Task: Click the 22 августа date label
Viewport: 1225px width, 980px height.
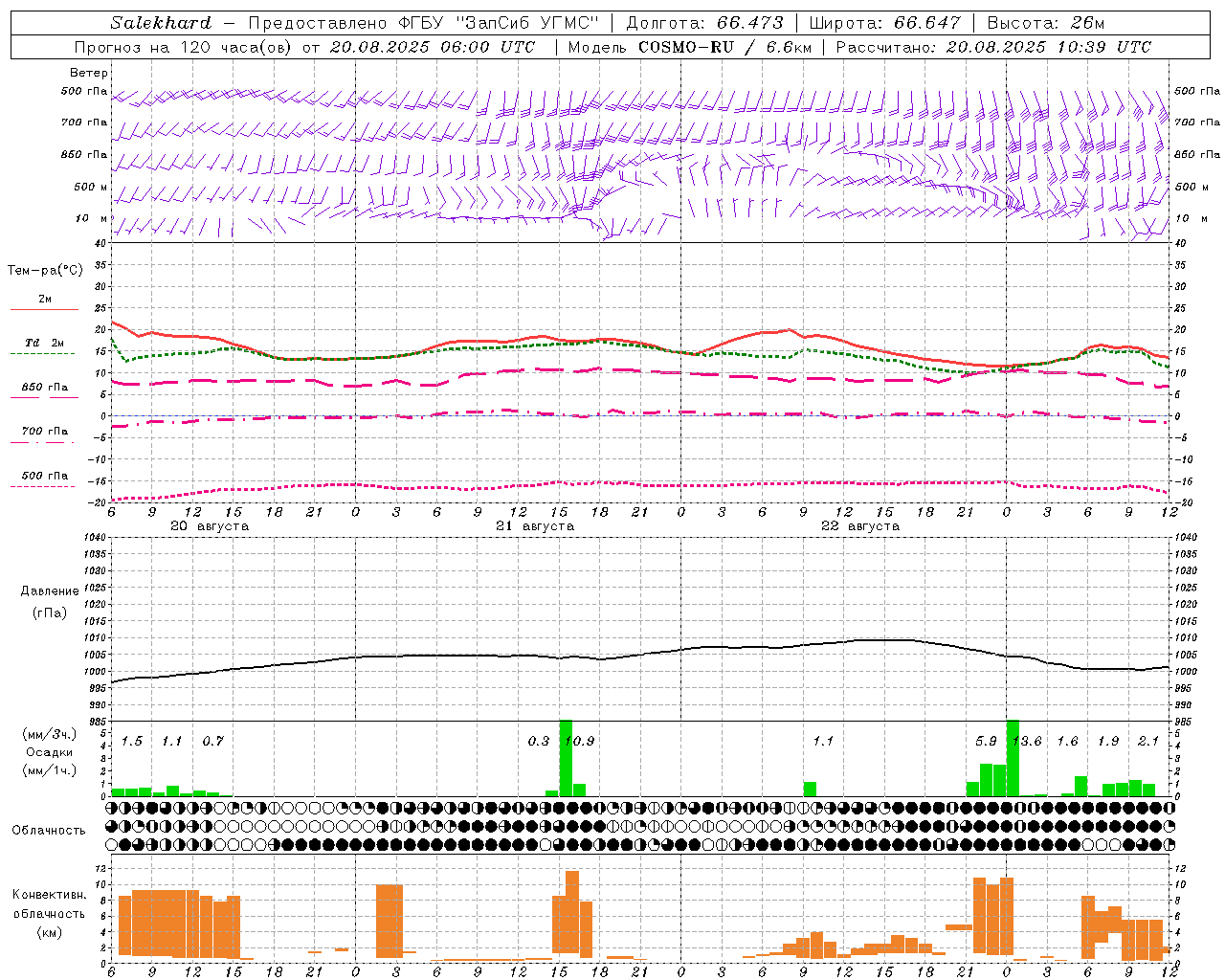Action: click(860, 526)
